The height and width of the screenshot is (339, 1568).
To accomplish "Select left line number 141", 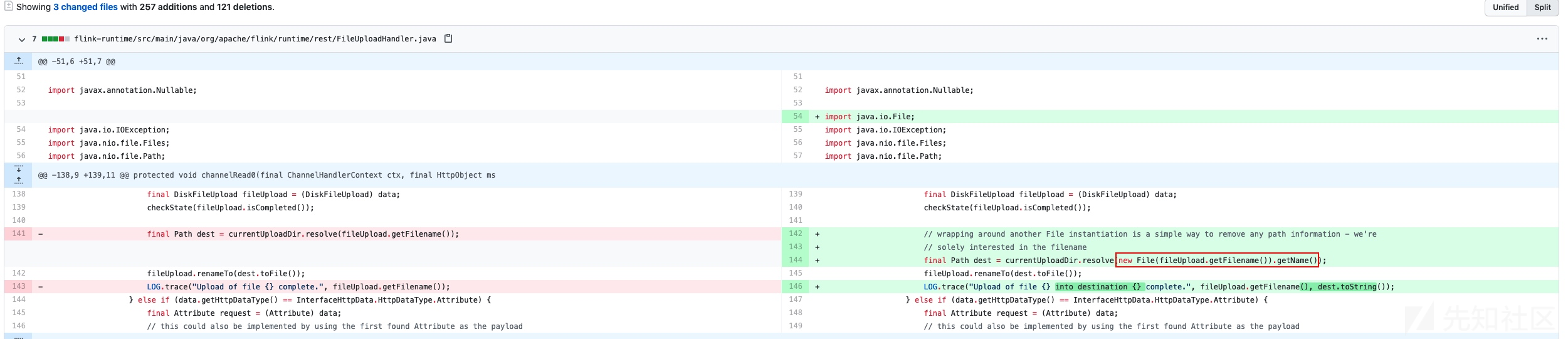I will point(19,234).
